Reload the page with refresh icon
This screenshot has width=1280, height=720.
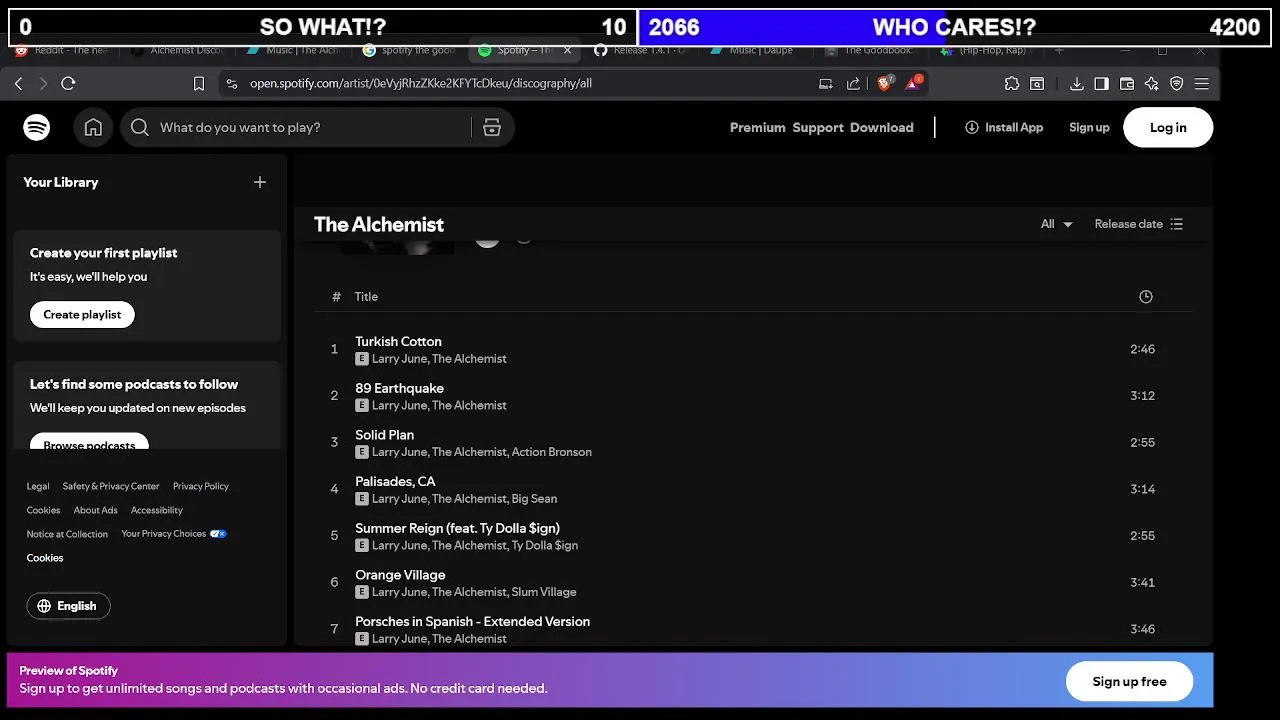point(68,84)
